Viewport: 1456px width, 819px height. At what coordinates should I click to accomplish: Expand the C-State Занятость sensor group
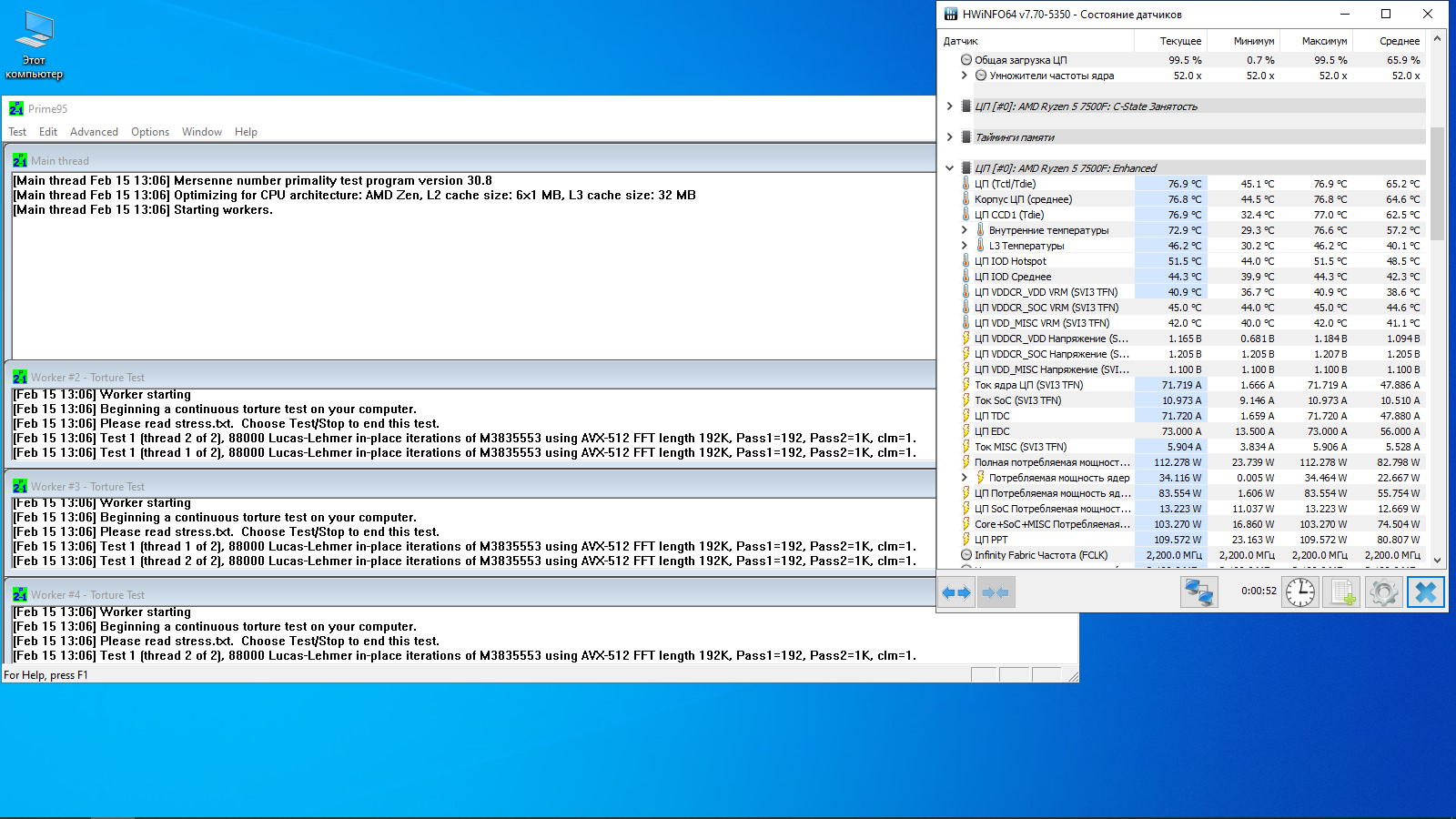[x=950, y=106]
